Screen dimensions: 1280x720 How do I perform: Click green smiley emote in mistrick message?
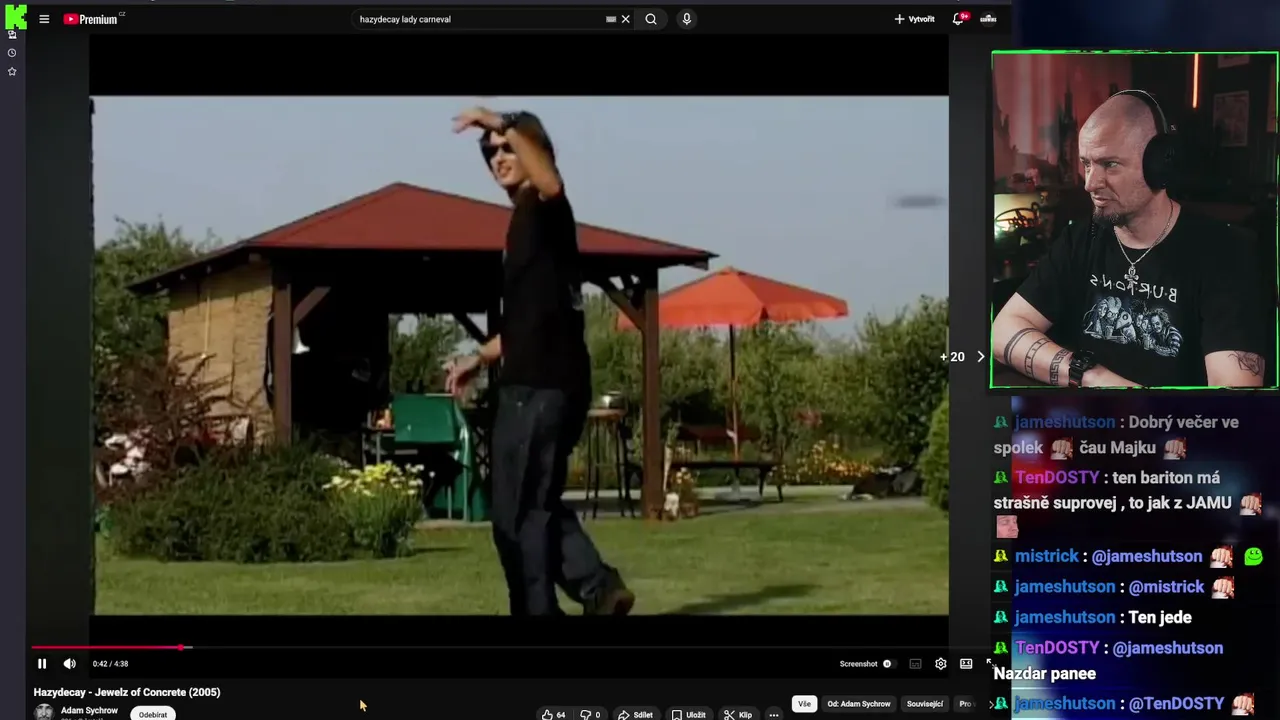(x=1253, y=556)
